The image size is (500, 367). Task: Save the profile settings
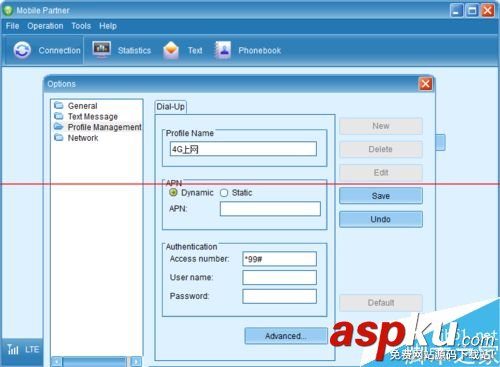(381, 196)
